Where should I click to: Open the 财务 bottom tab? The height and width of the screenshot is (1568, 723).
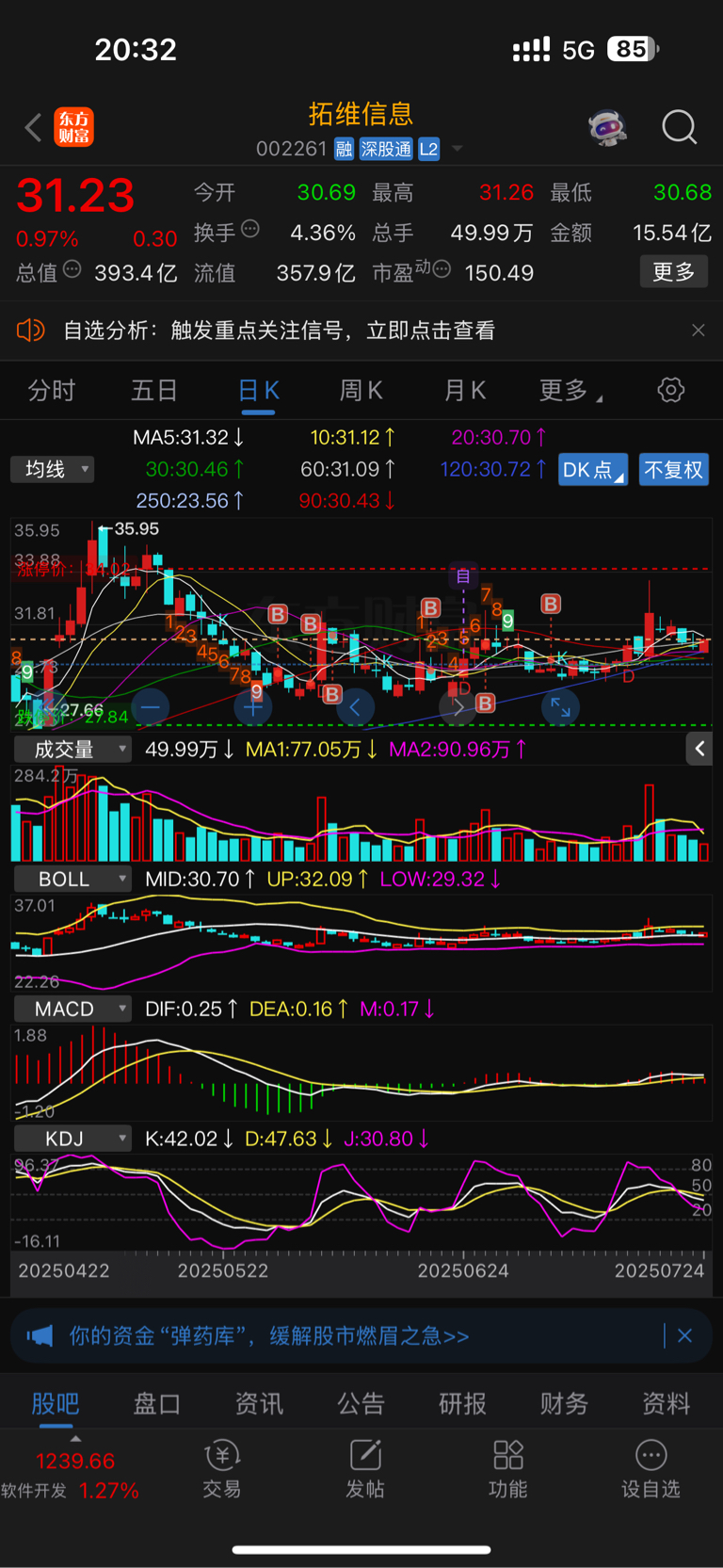565,1404
